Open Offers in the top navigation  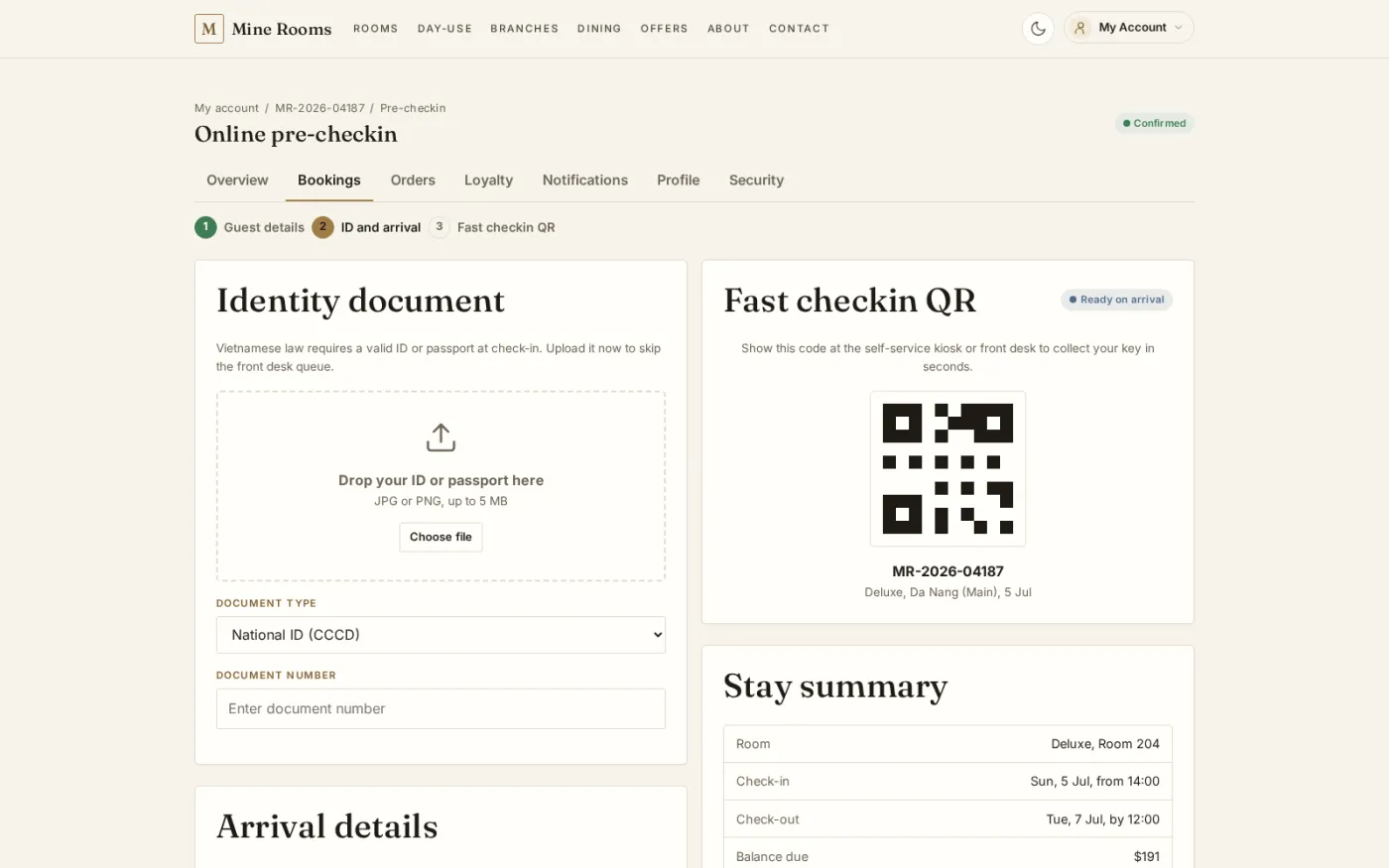pyautogui.click(x=664, y=29)
